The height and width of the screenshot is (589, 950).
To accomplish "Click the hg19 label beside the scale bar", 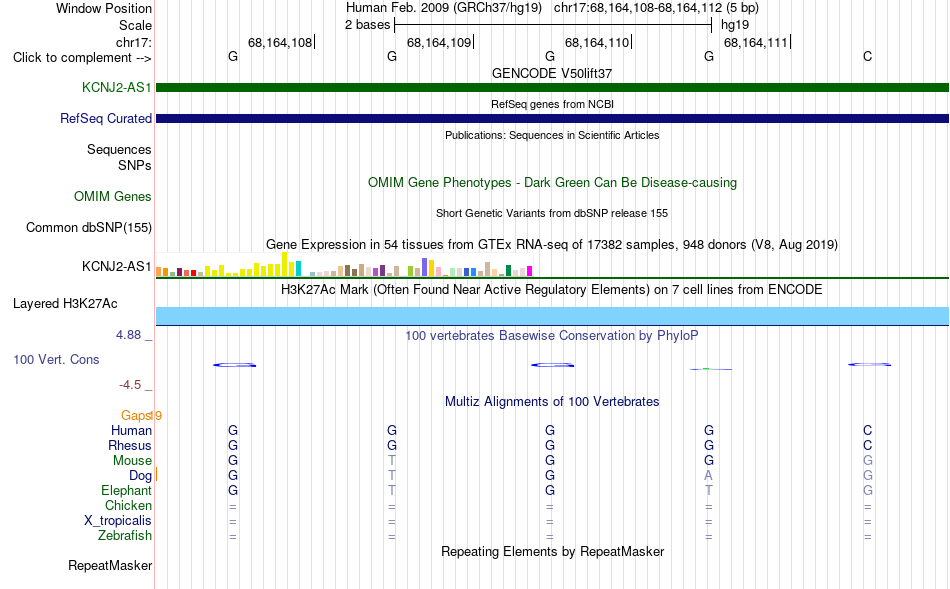I will (x=735, y=25).
